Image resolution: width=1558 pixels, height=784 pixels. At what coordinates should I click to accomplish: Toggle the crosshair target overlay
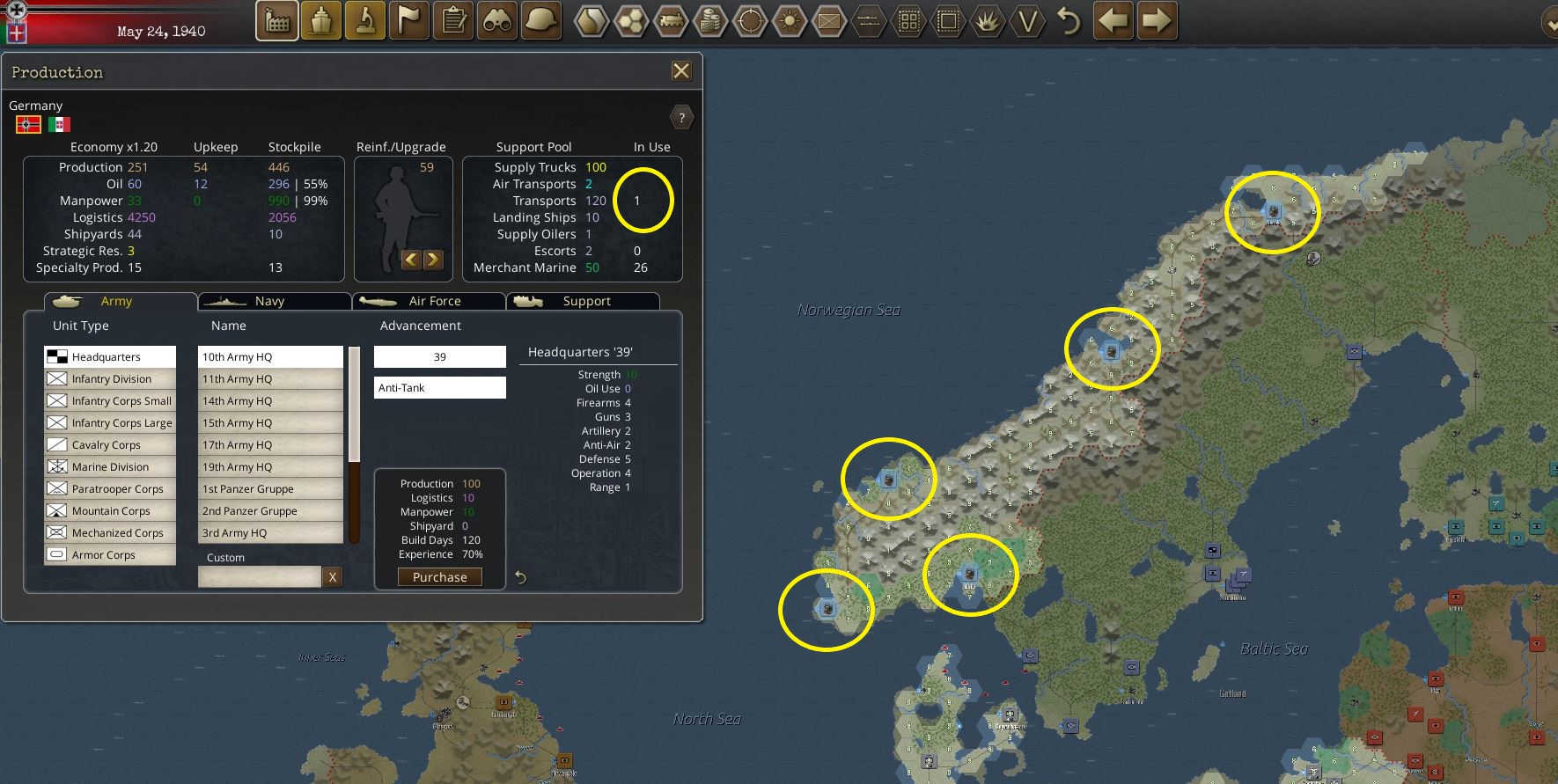click(750, 20)
